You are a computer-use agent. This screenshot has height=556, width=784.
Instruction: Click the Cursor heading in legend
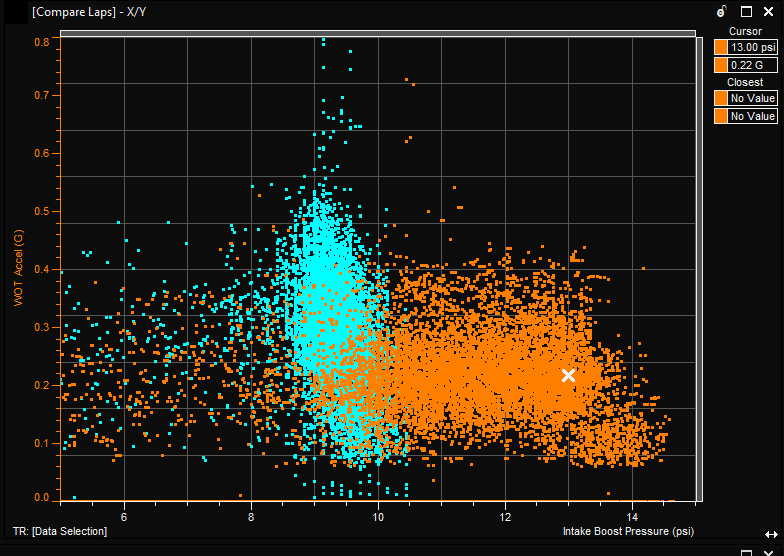click(x=745, y=32)
